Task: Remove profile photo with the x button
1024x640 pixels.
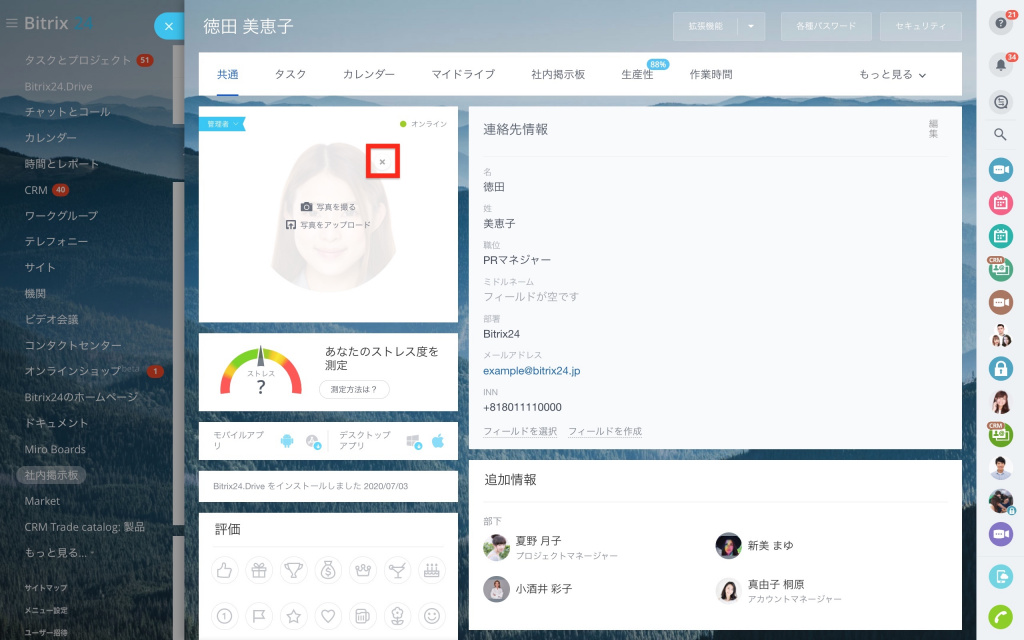Action: pyautogui.click(x=382, y=161)
